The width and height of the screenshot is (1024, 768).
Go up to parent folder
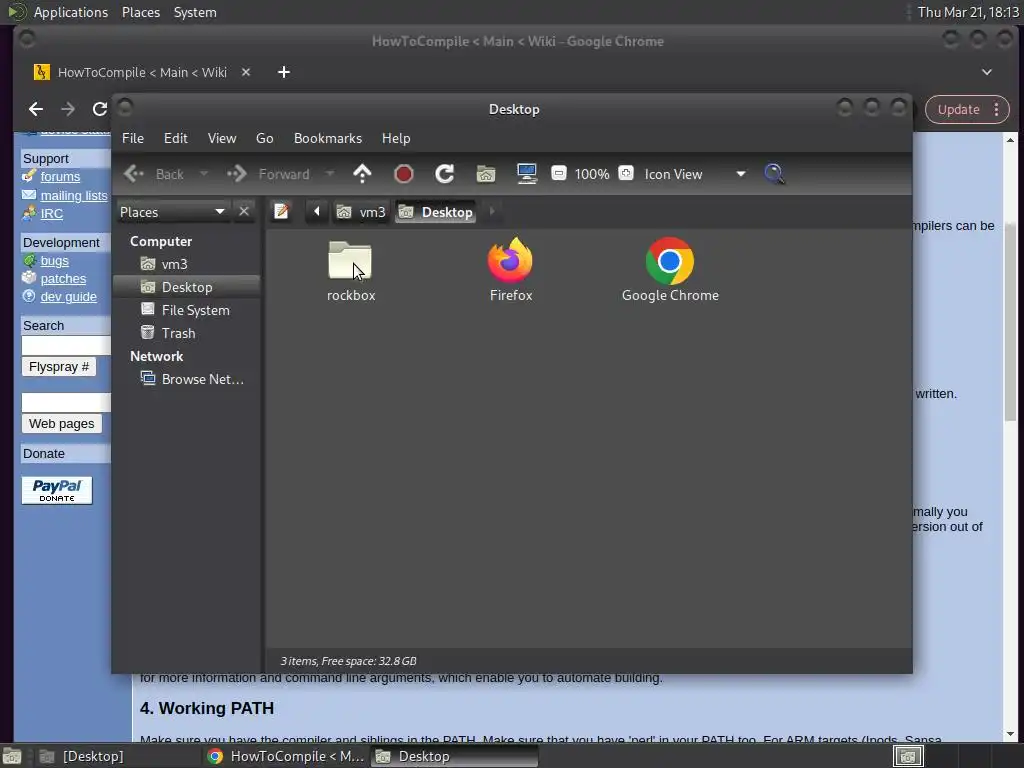[362, 174]
